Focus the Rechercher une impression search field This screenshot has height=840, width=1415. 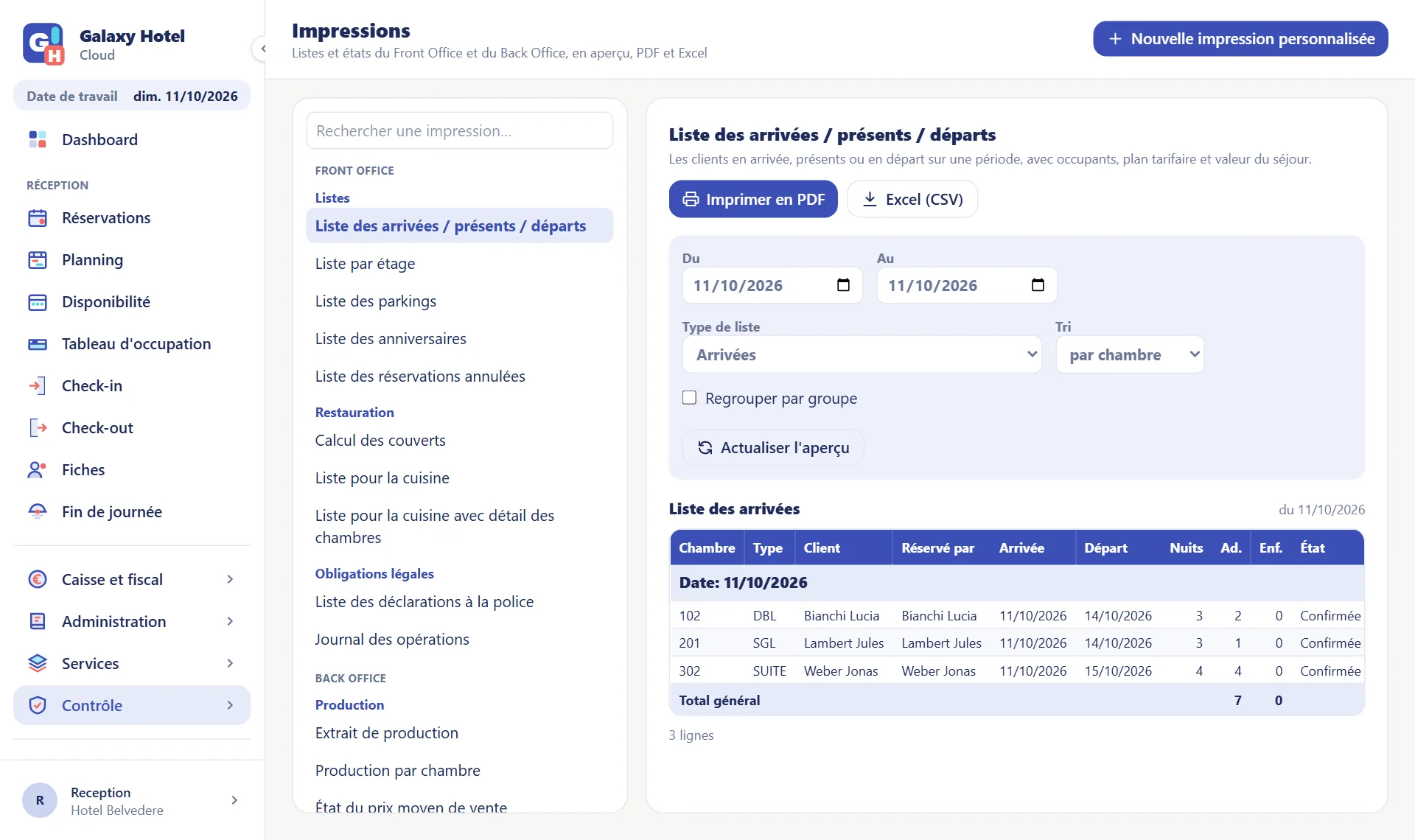coord(459,130)
